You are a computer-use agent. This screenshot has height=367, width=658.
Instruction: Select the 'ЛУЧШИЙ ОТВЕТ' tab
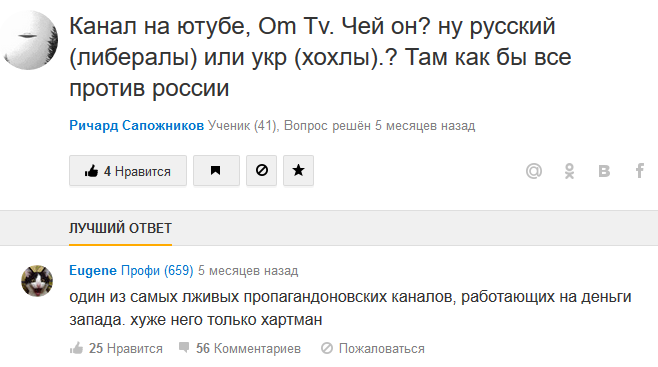click(120, 228)
